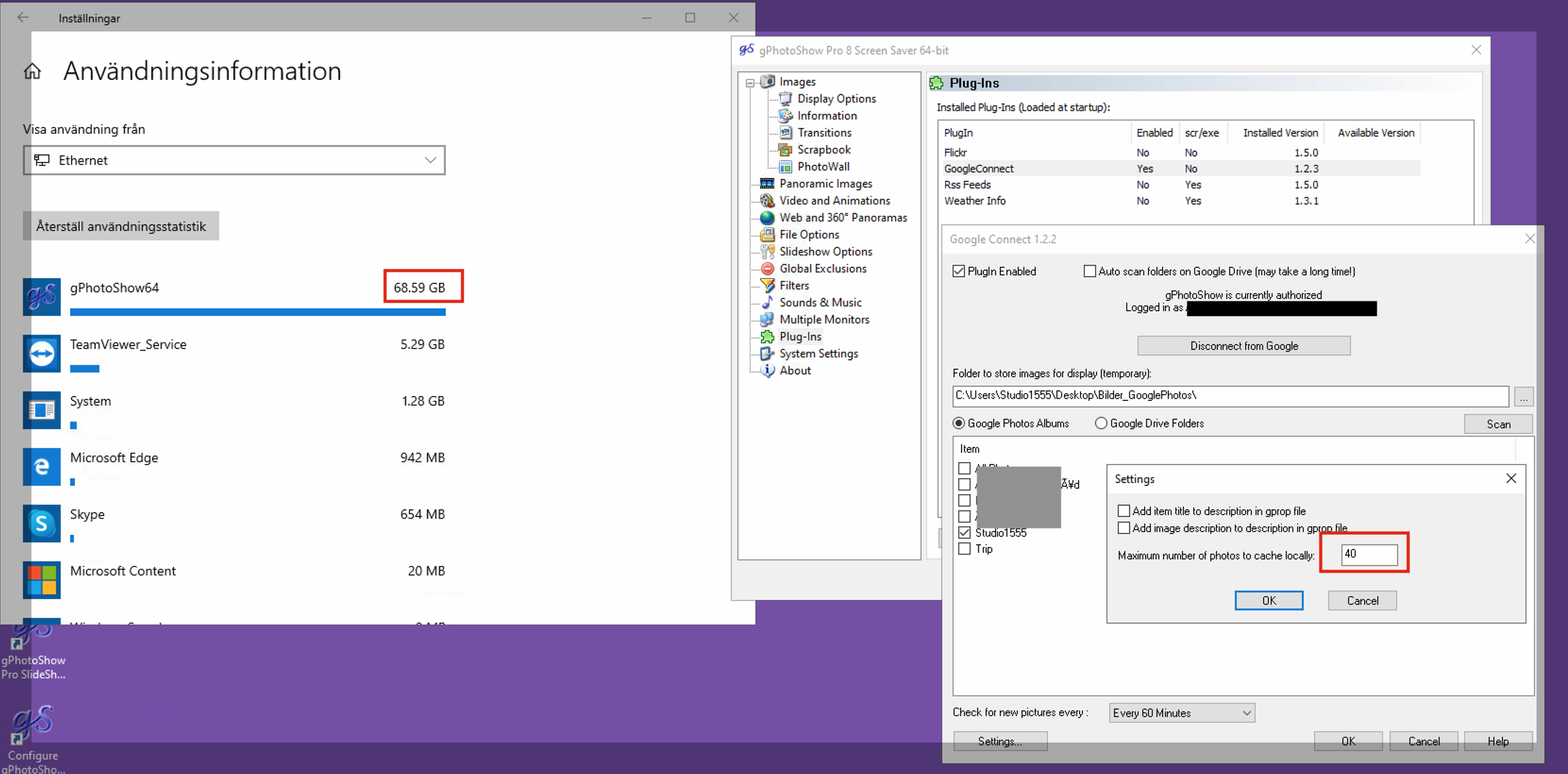The width and height of the screenshot is (1568, 774).
Task: Click the temporary image folder path field
Action: 1230,396
